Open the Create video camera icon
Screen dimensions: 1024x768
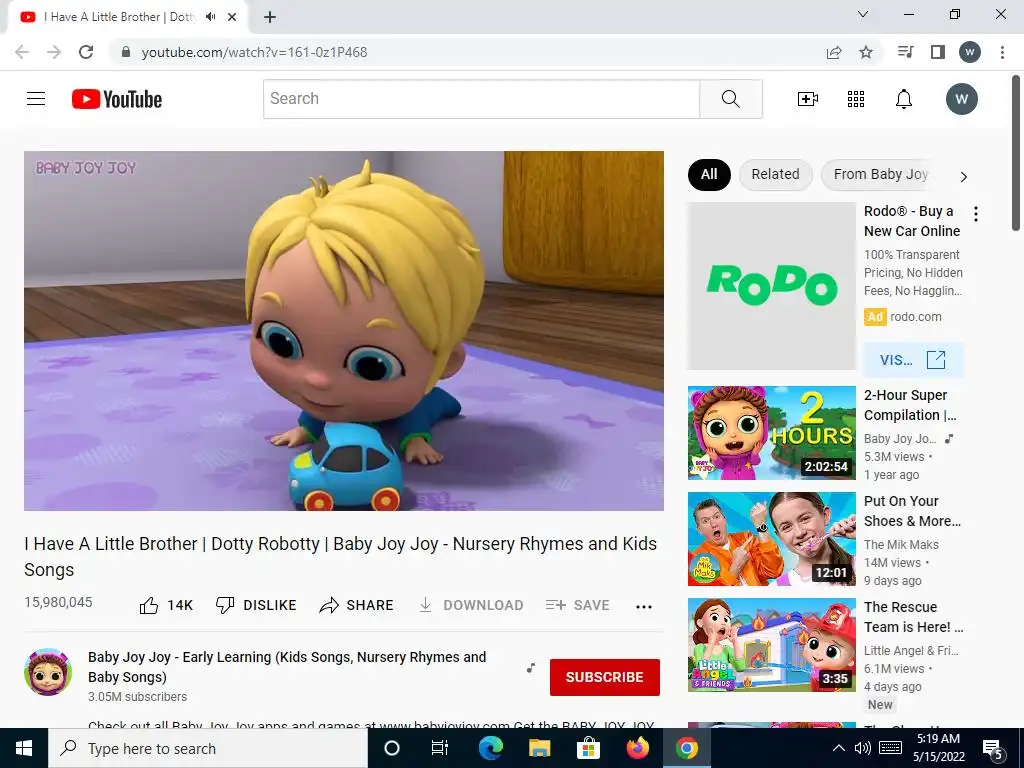click(808, 99)
